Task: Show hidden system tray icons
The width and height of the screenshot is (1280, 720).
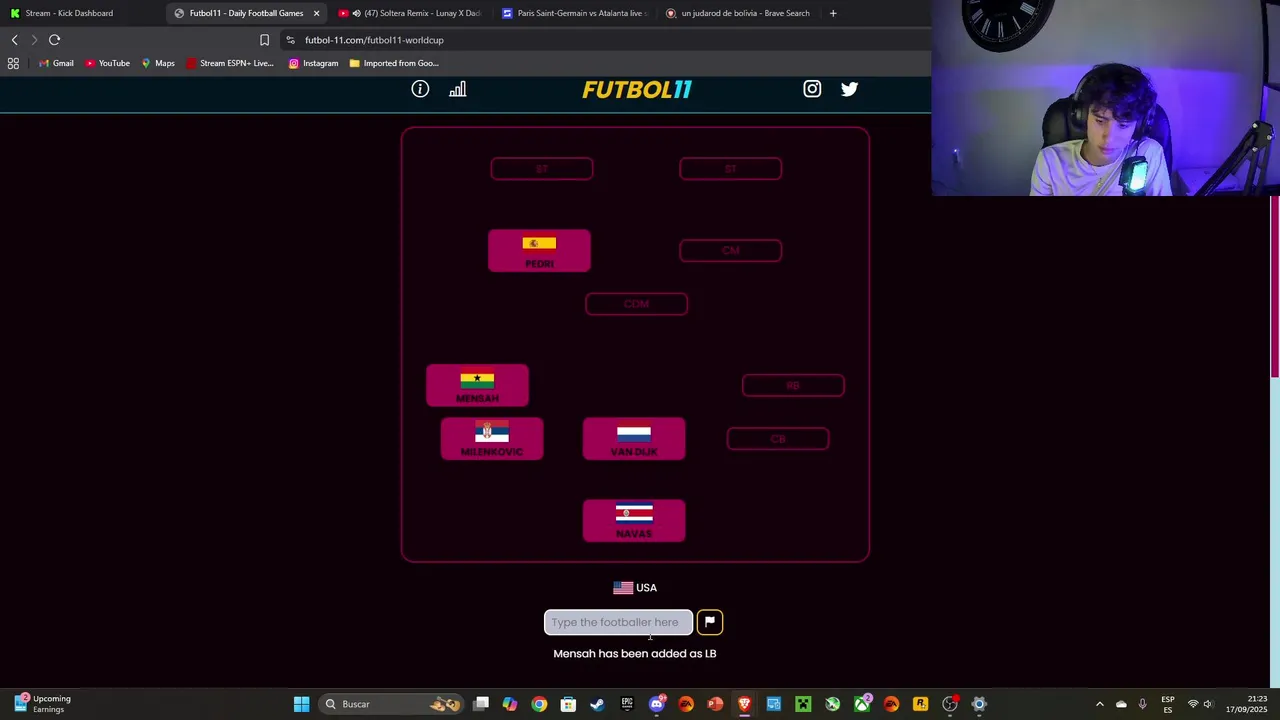Action: pyautogui.click(x=1099, y=704)
